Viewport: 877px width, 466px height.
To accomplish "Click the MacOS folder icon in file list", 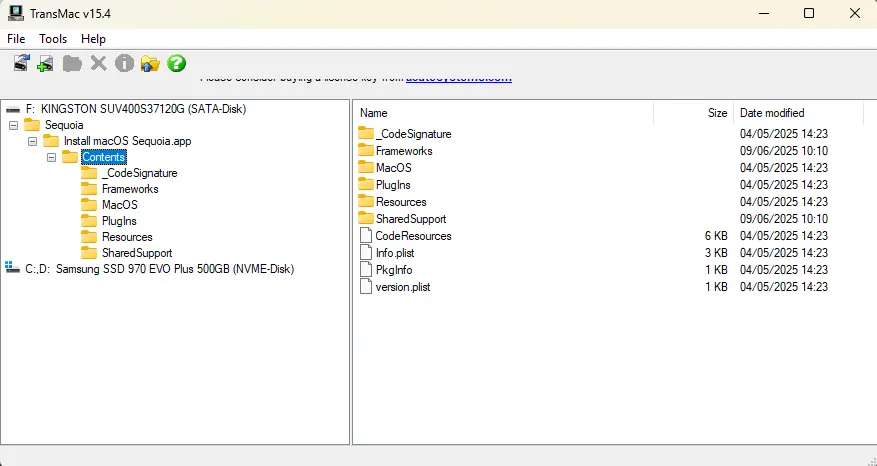I will pyautogui.click(x=366, y=167).
